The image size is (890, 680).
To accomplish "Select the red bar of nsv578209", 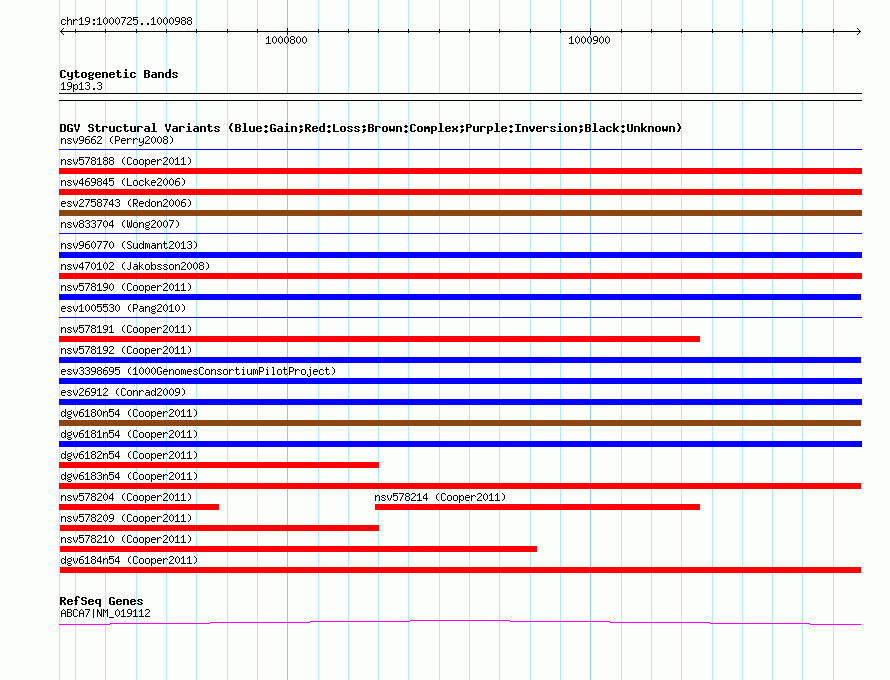I will tap(219, 528).
